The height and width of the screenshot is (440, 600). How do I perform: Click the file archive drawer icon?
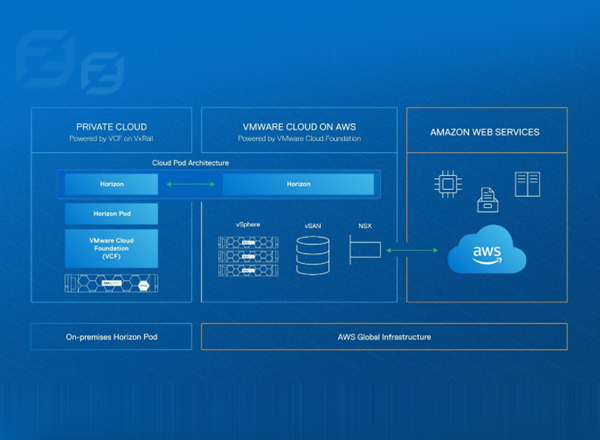488,200
